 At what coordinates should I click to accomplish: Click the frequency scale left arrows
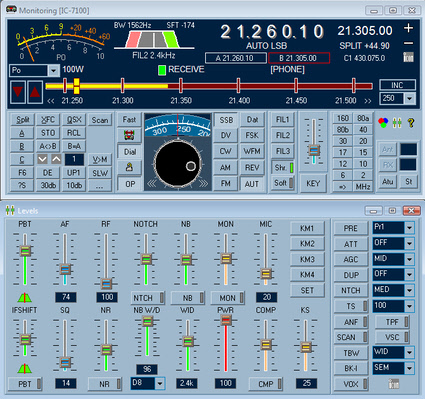51,101
